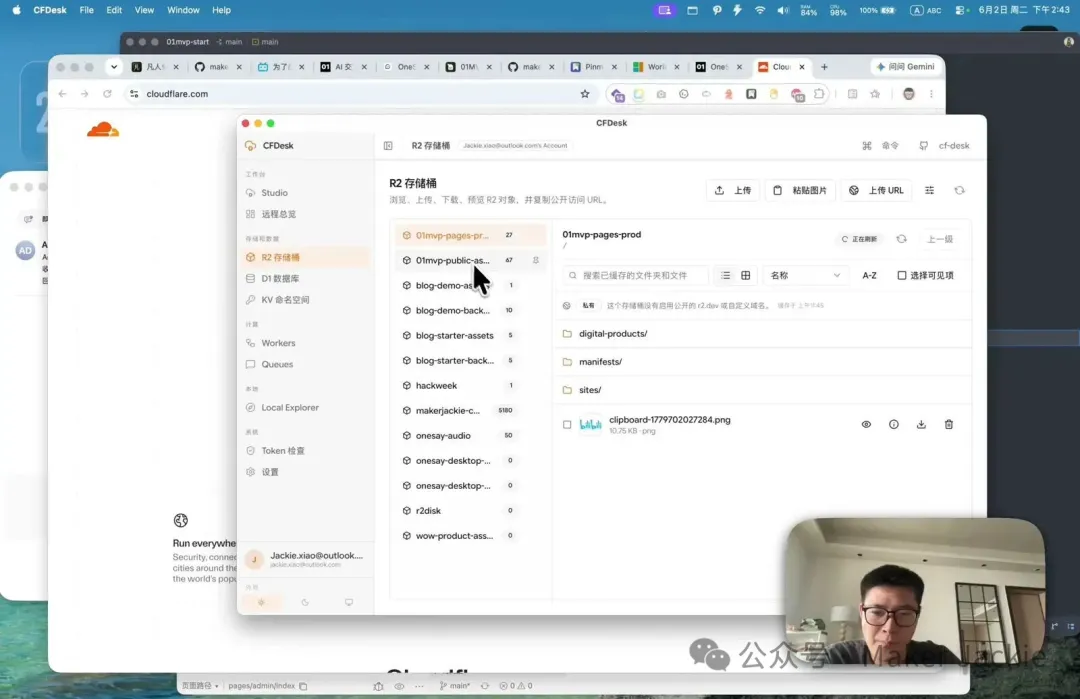The height and width of the screenshot is (699, 1080).
Task: Refresh the R2 bucket list
Action: click(x=959, y=191)
